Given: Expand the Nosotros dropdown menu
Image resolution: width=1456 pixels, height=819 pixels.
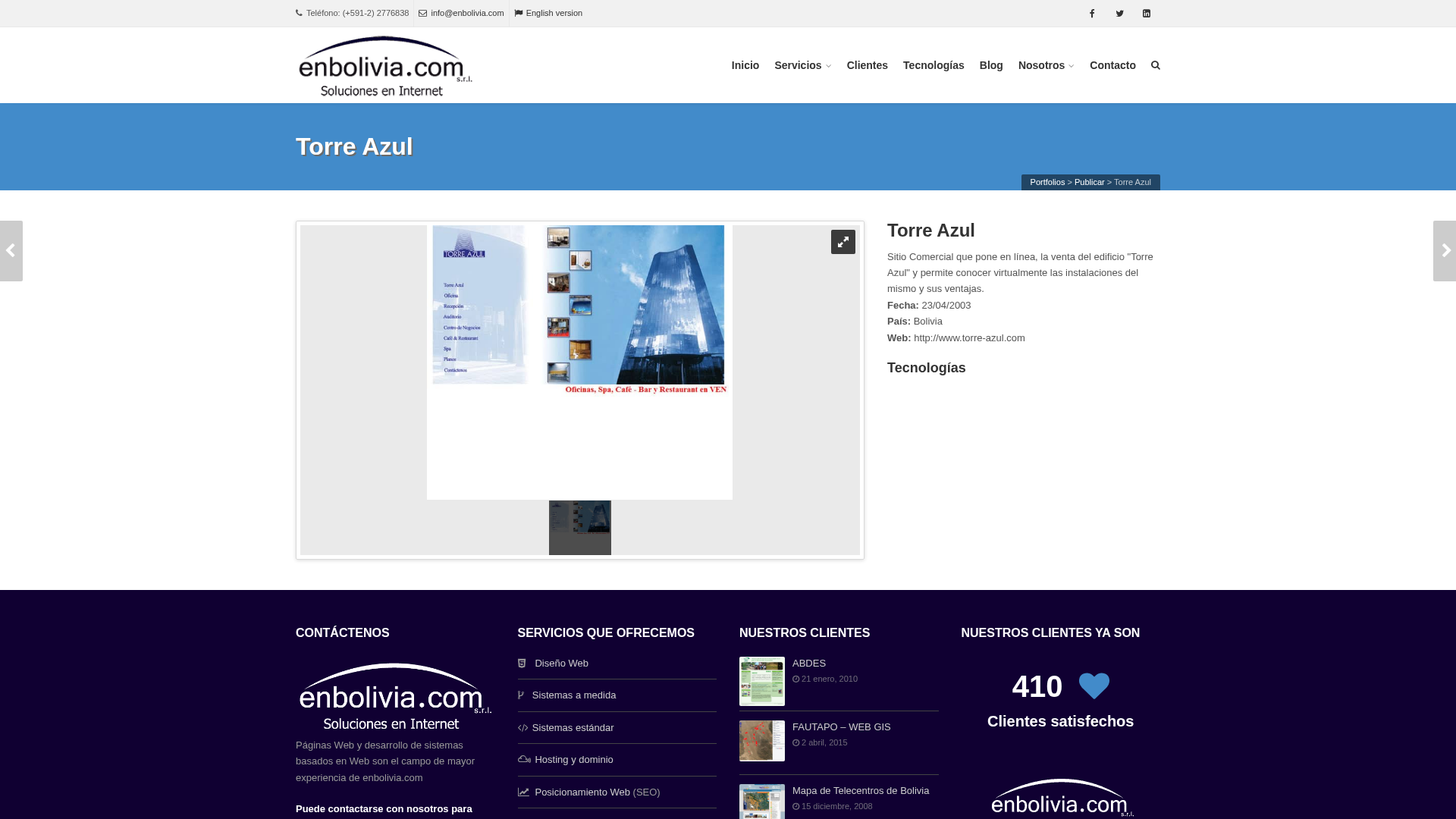Looking at the screenshot, I should point(1042,65).
